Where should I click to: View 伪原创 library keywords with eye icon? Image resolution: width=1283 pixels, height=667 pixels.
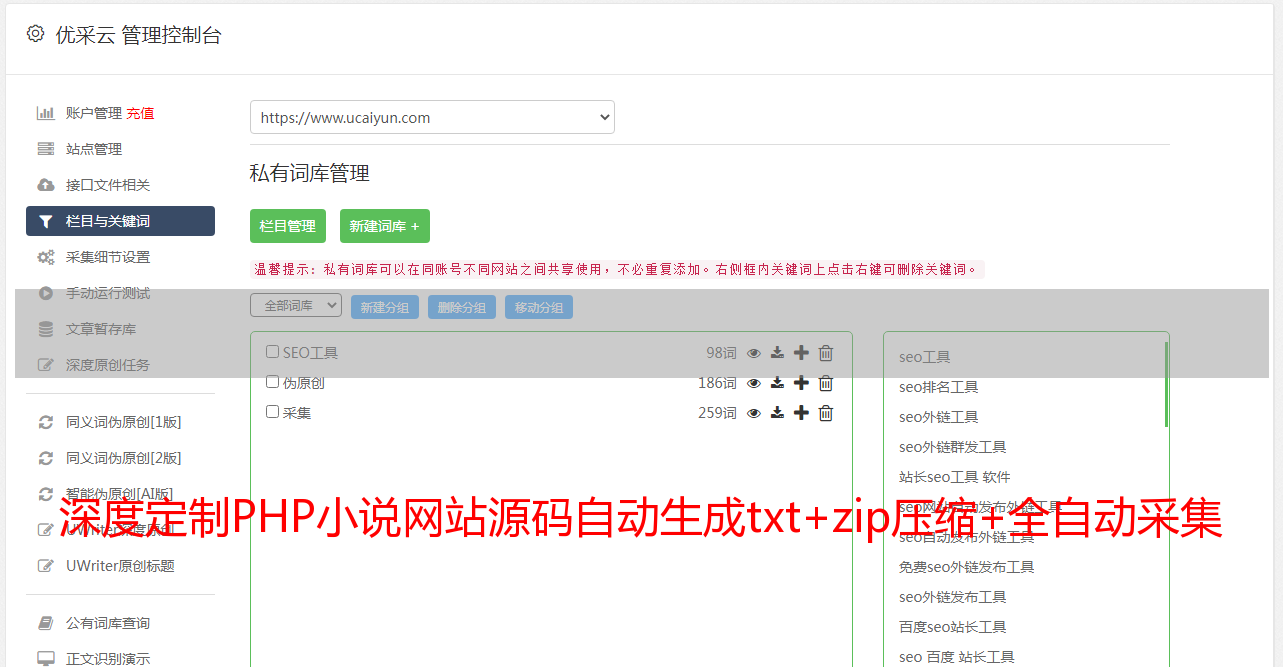pyautogui.click(x=754, y=383)
